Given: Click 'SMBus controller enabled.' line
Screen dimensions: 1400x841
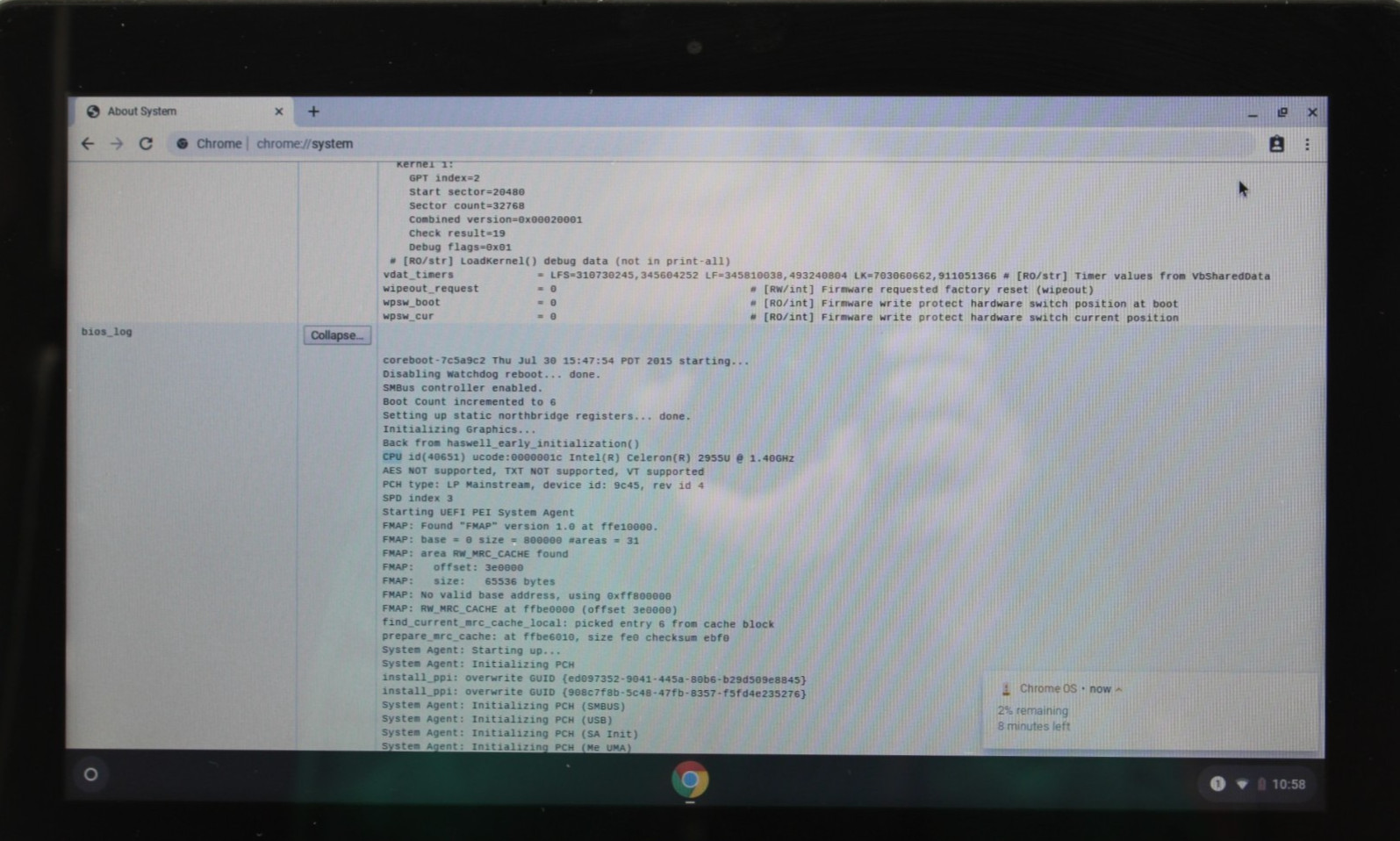Looking at the screenshot, I should point(463,388).
